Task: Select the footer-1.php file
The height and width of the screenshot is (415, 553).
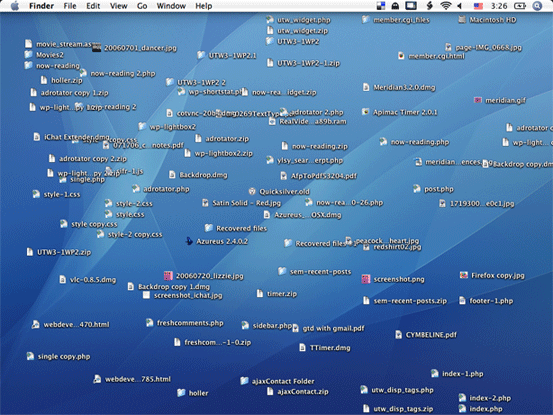Action: pyautogui.click(x=486, y=300)
